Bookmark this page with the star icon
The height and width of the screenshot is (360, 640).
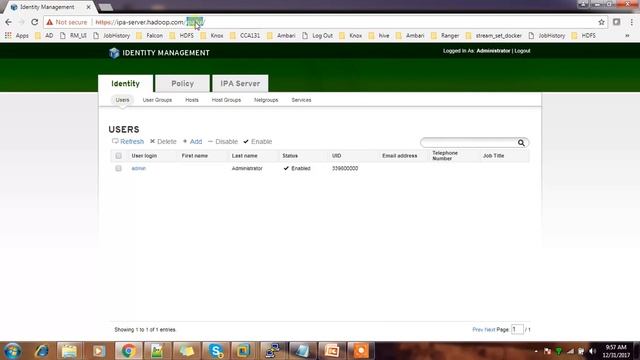click(601, 22)
